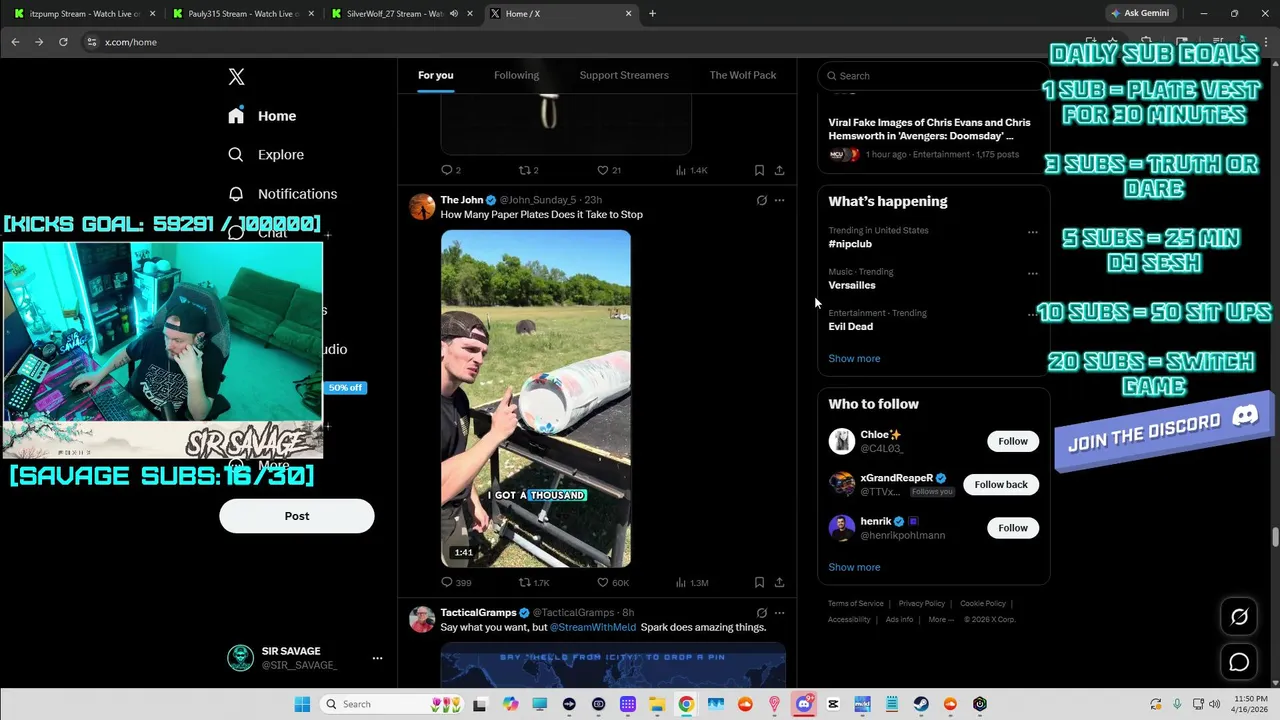
Task: Reply to The John's paper plates post
Action: point(456,582)
